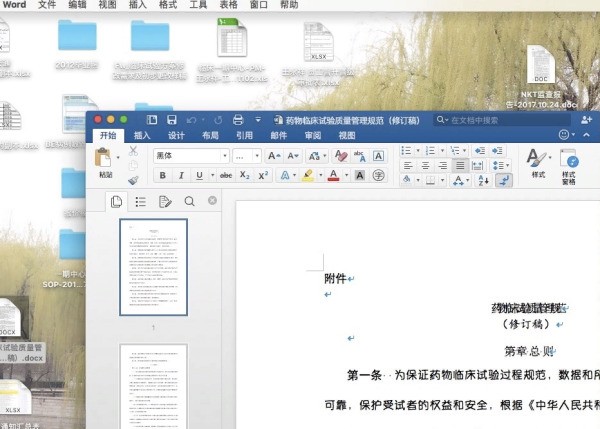This screenshot has height=429, width=600.
Task: Click the search in document field
Action: tap(502, 120)
